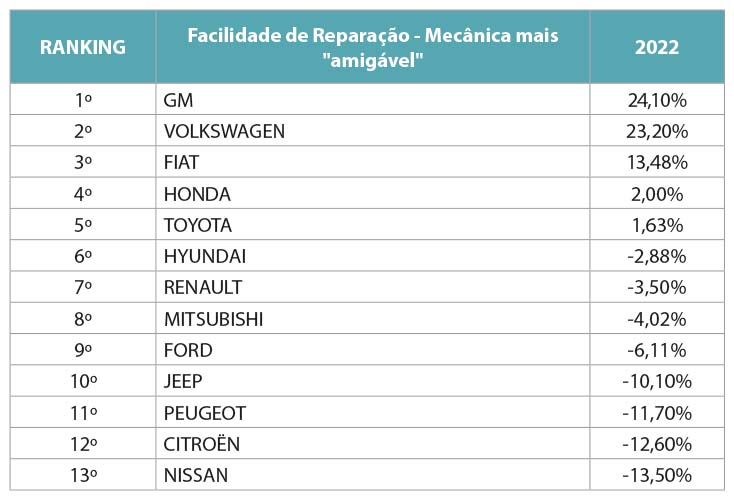Select the GM brand cell
The height and width of the screenshot is (500, 734).
tap(178, 100)
